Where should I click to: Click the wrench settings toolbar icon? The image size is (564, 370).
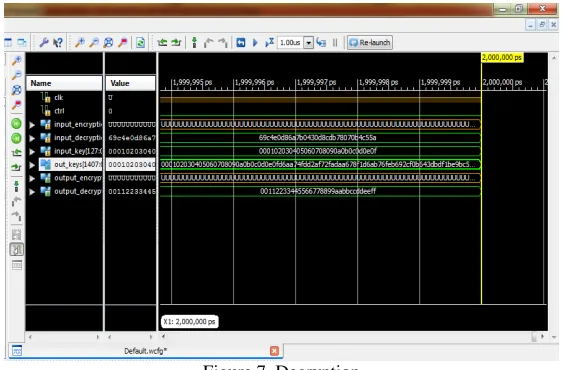44,43
